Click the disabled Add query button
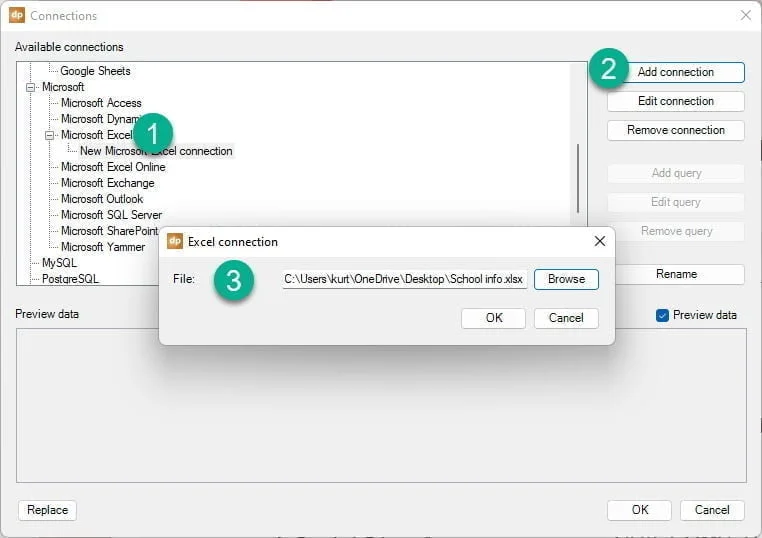Image resolution: width=762 pixels, height=538 pixels. pos(675,173)
